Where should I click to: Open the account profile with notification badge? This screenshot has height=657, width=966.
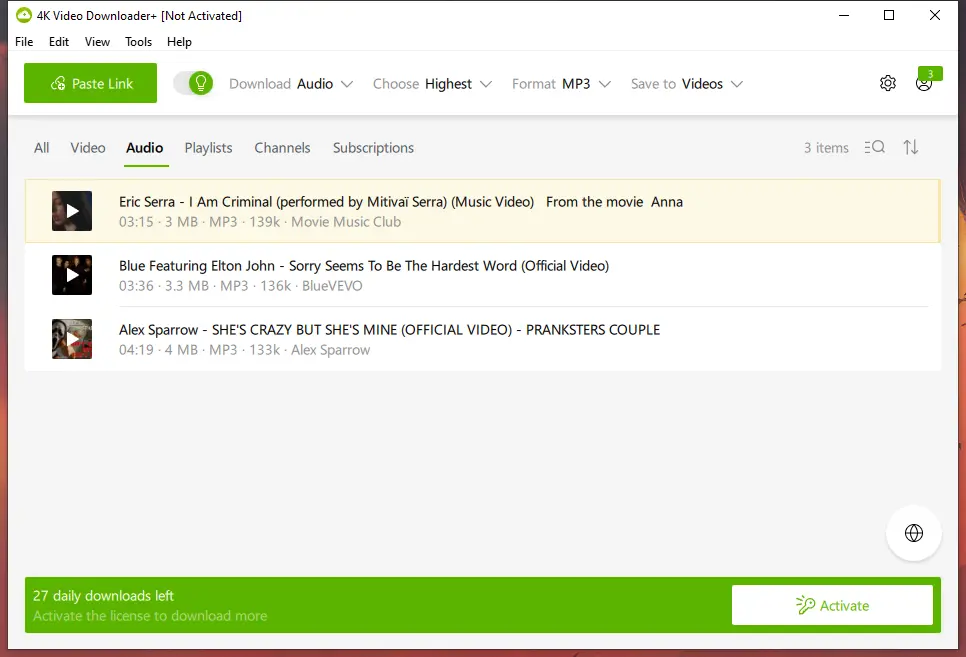pos(922,84)
